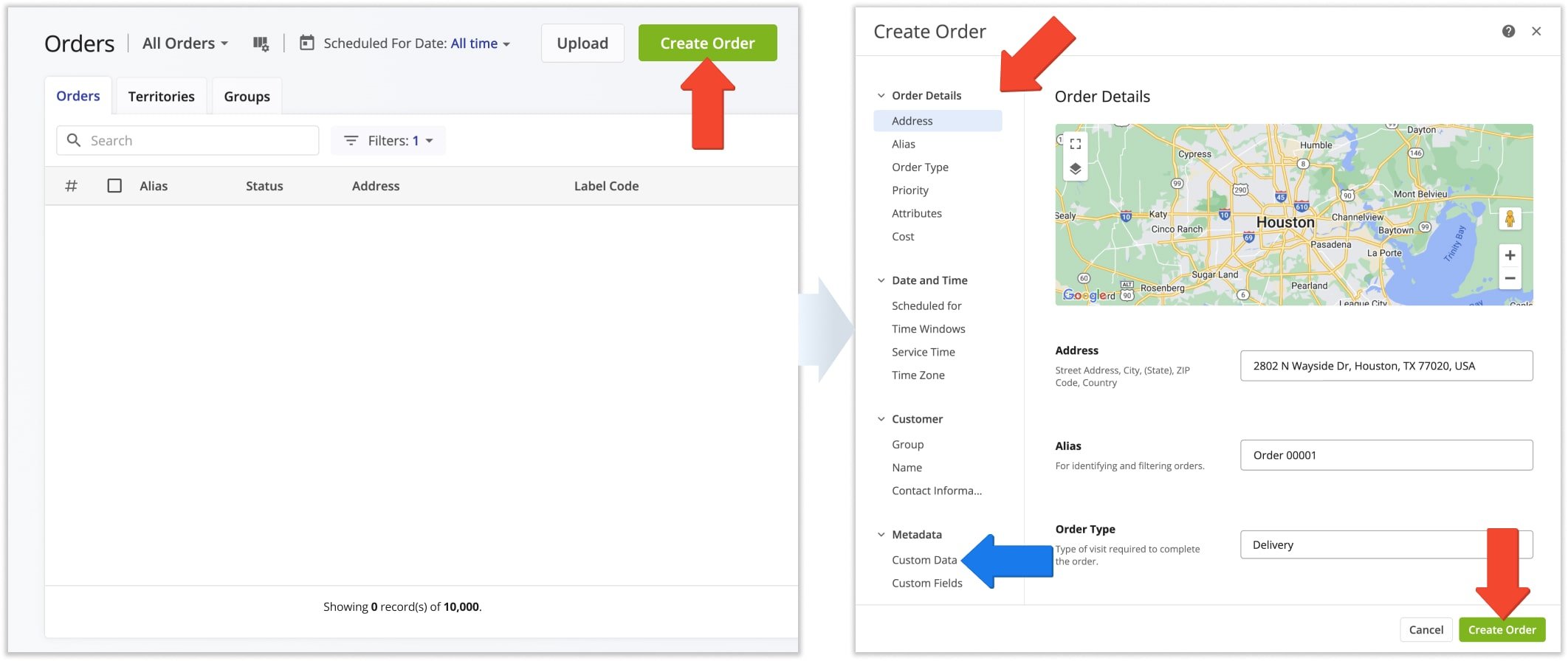Click the Address input field
1568x661 pixels.
[x=1386, y=366]
